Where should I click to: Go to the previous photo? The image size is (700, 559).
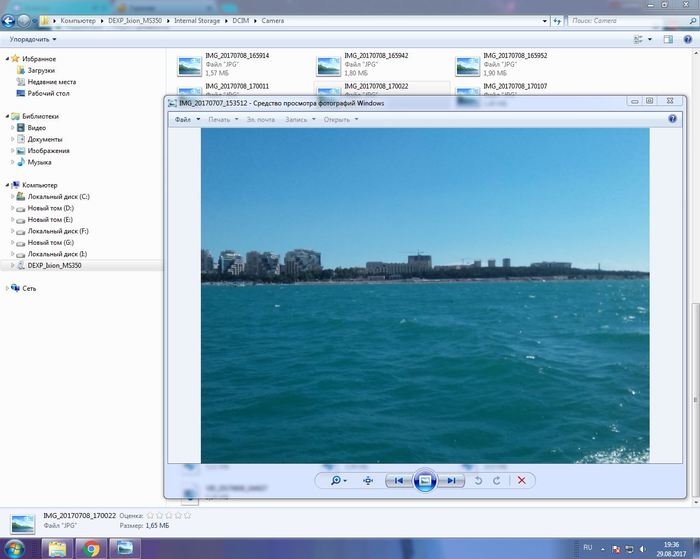[399, 481]
